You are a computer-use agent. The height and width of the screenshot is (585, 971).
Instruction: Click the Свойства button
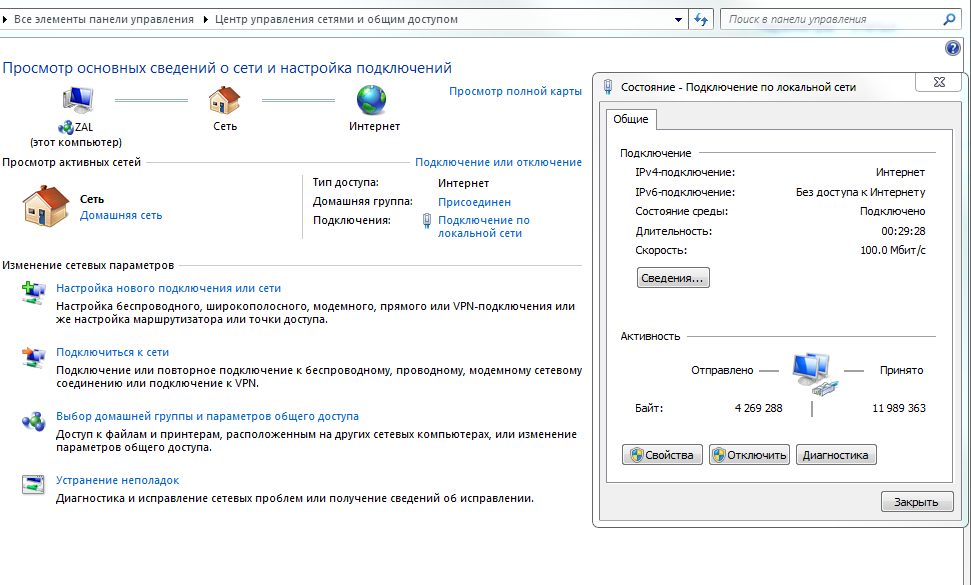point(662,455)
